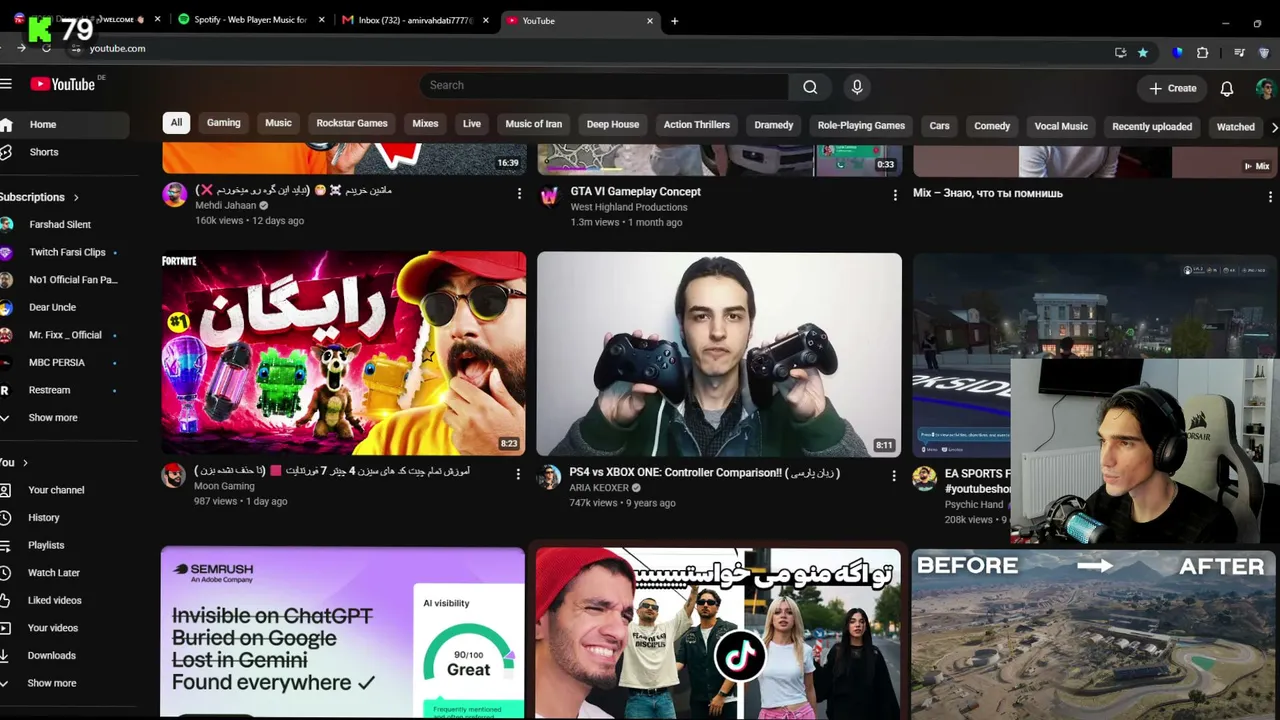Open Psychic Hand channel avatar
1280x720 pixels.
[924, 477]
